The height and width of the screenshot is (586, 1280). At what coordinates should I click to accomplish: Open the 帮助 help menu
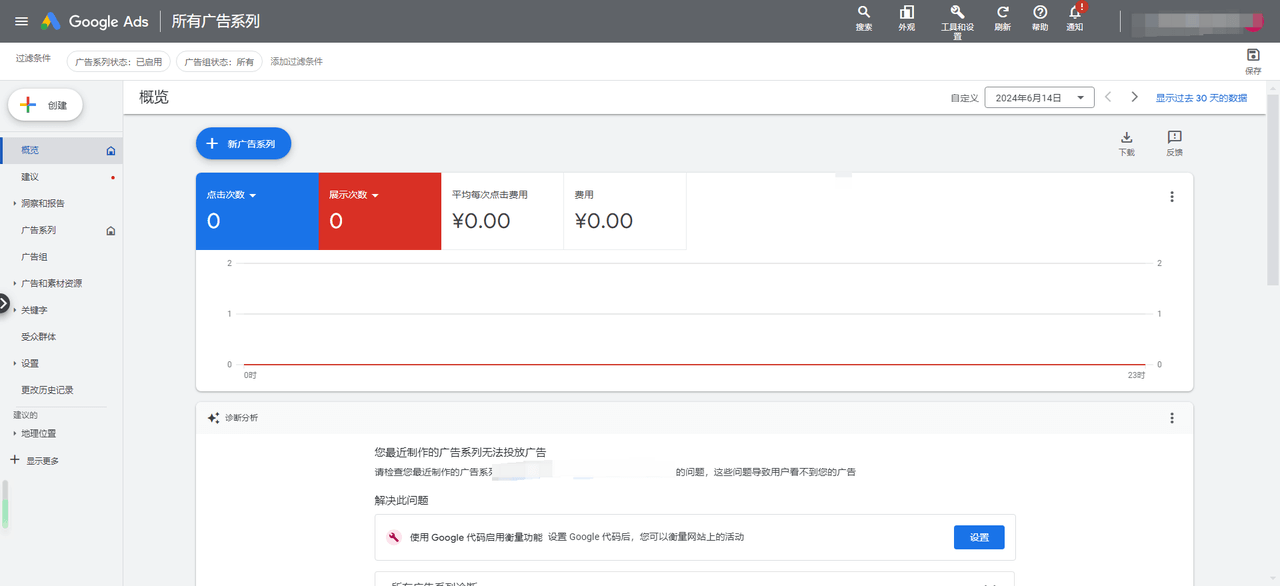pos(1040,18)
